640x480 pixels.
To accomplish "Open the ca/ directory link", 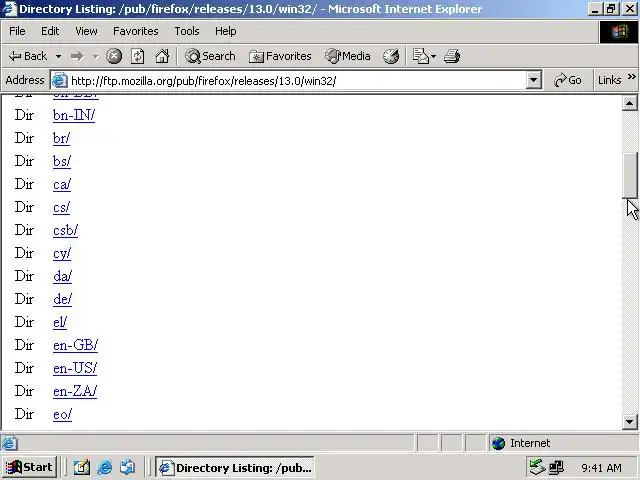I will coord(62,184).
